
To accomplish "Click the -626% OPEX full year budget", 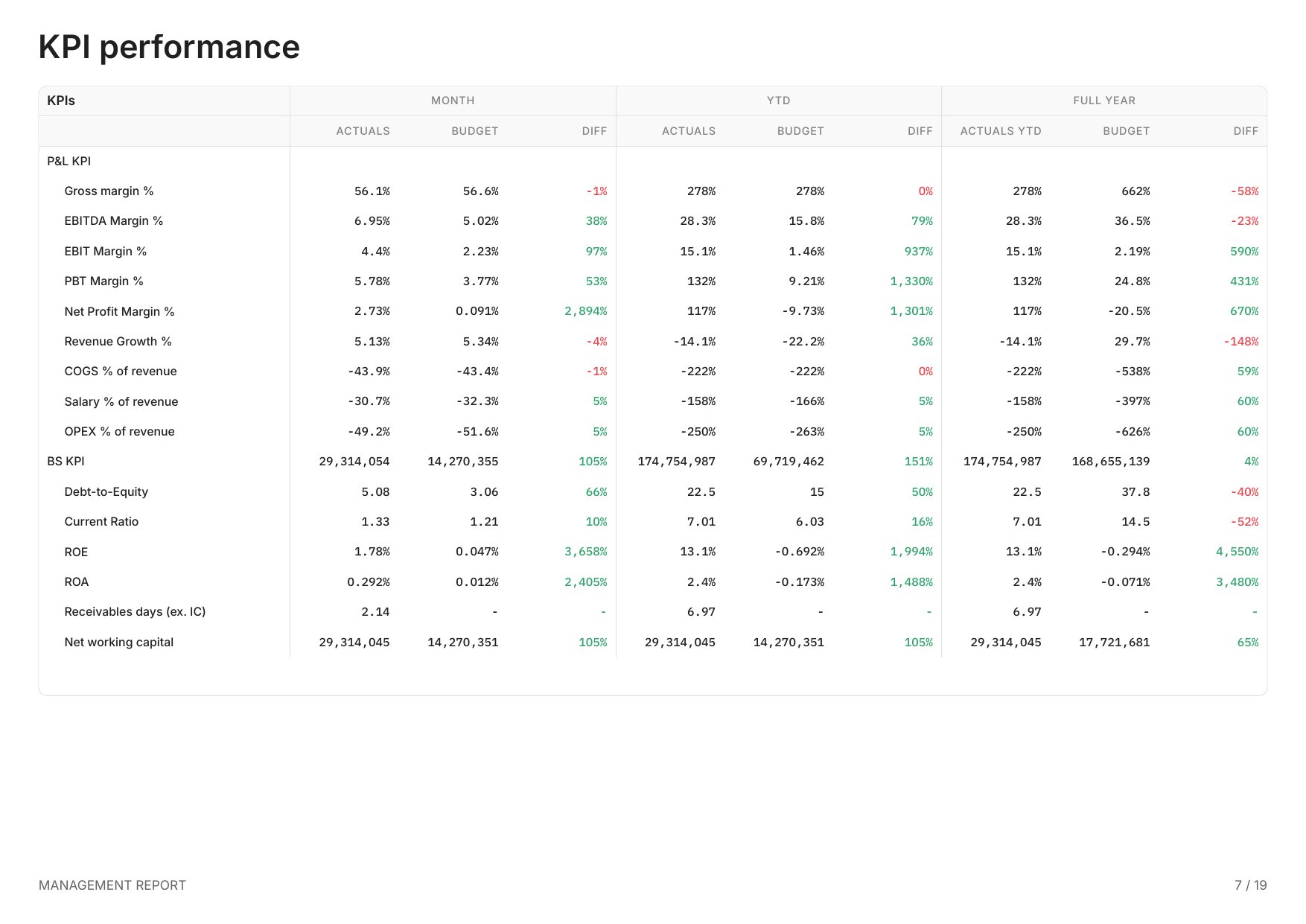I will click(1133, 432).
